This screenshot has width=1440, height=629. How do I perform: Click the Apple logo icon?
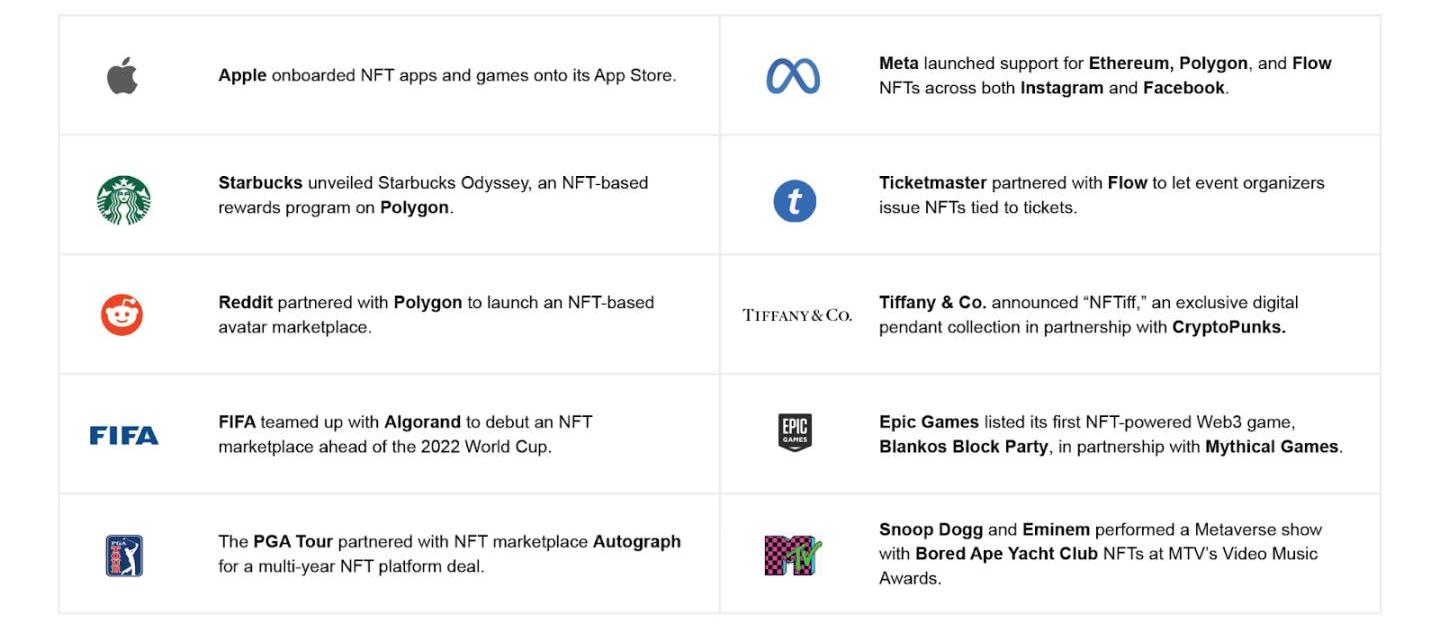[122, 76]
